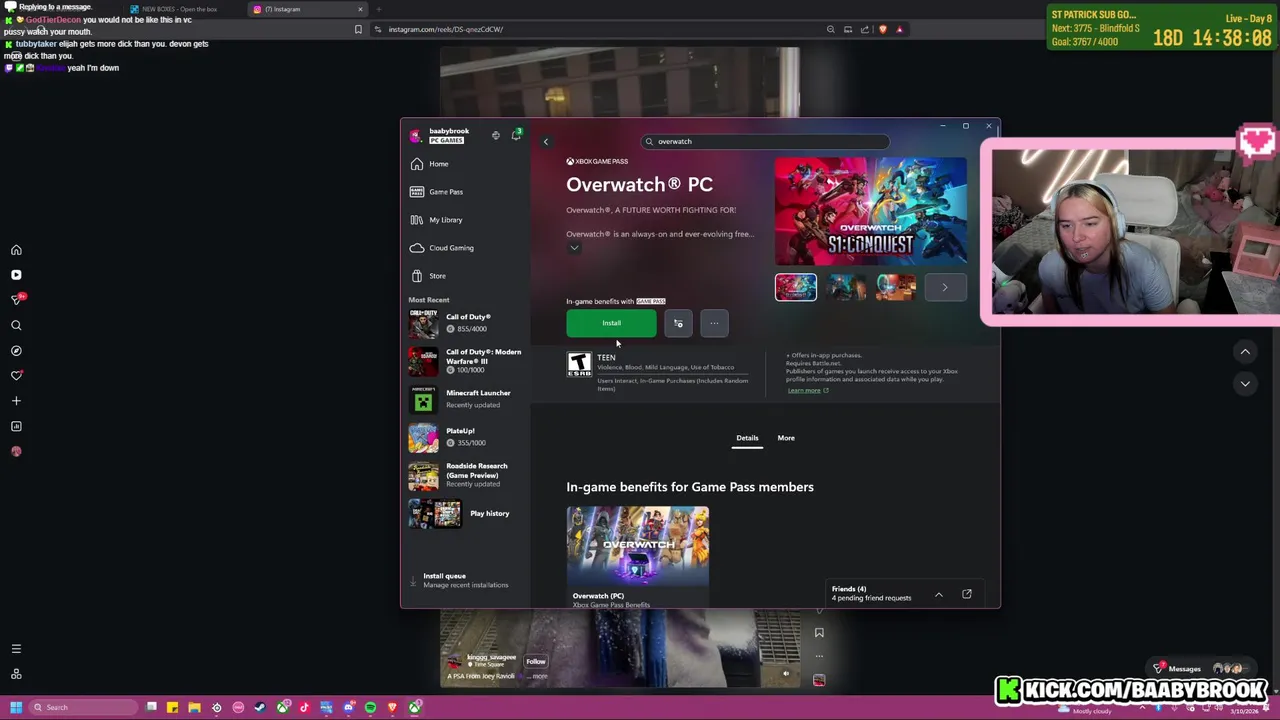1280x720 pixels.
Task: Open manage/queue options button beside Install
Action: pos(678,323)
